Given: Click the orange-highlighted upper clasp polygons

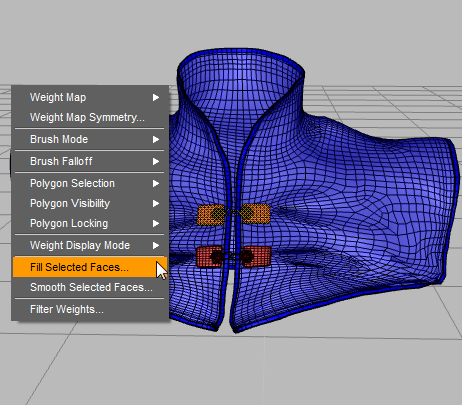Looking at the screenshot, I should point(234,214).
